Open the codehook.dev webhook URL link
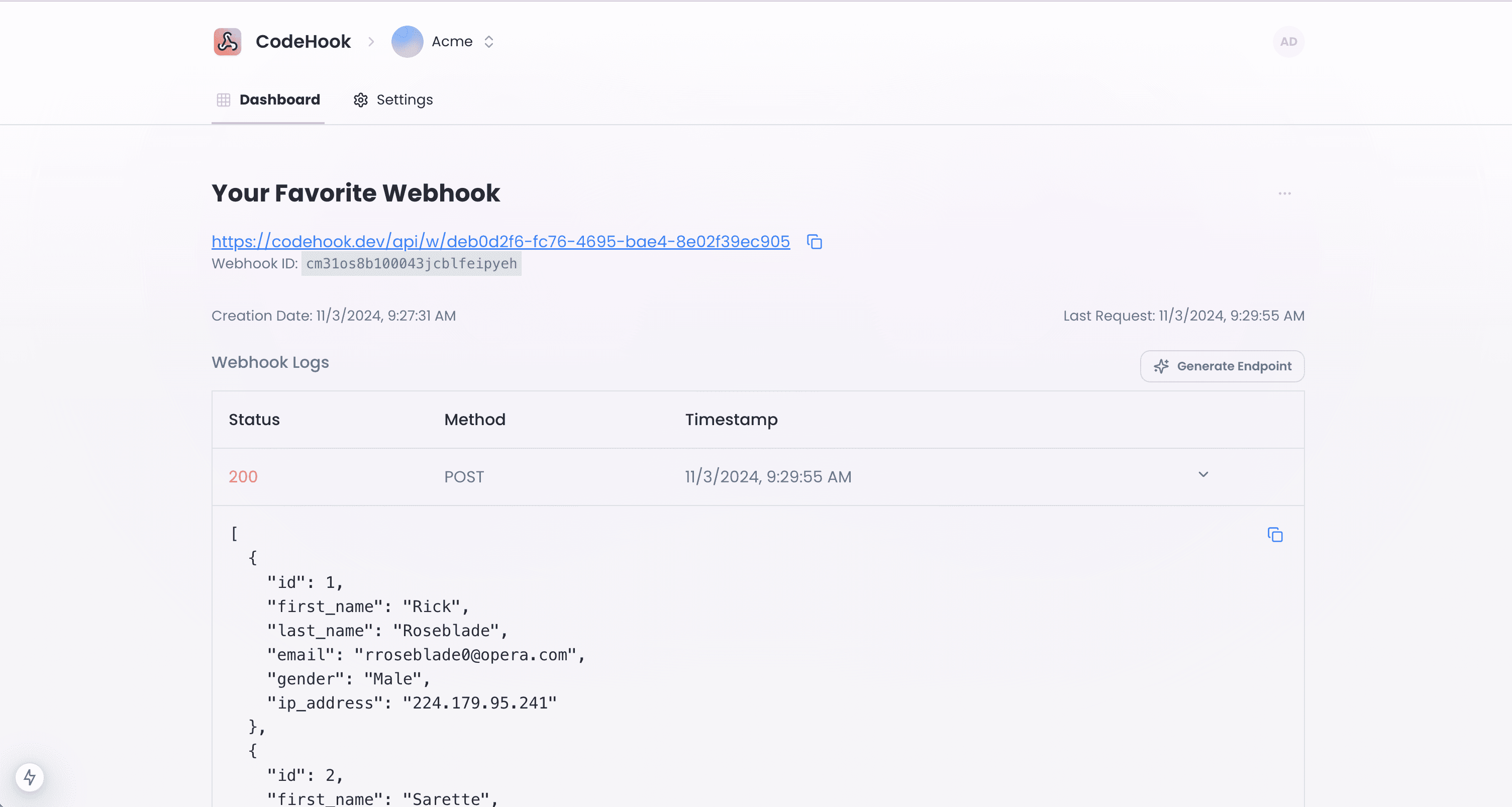Image resolution: width=1512 pixels, height=807 pixels. (x=500, y=242)
